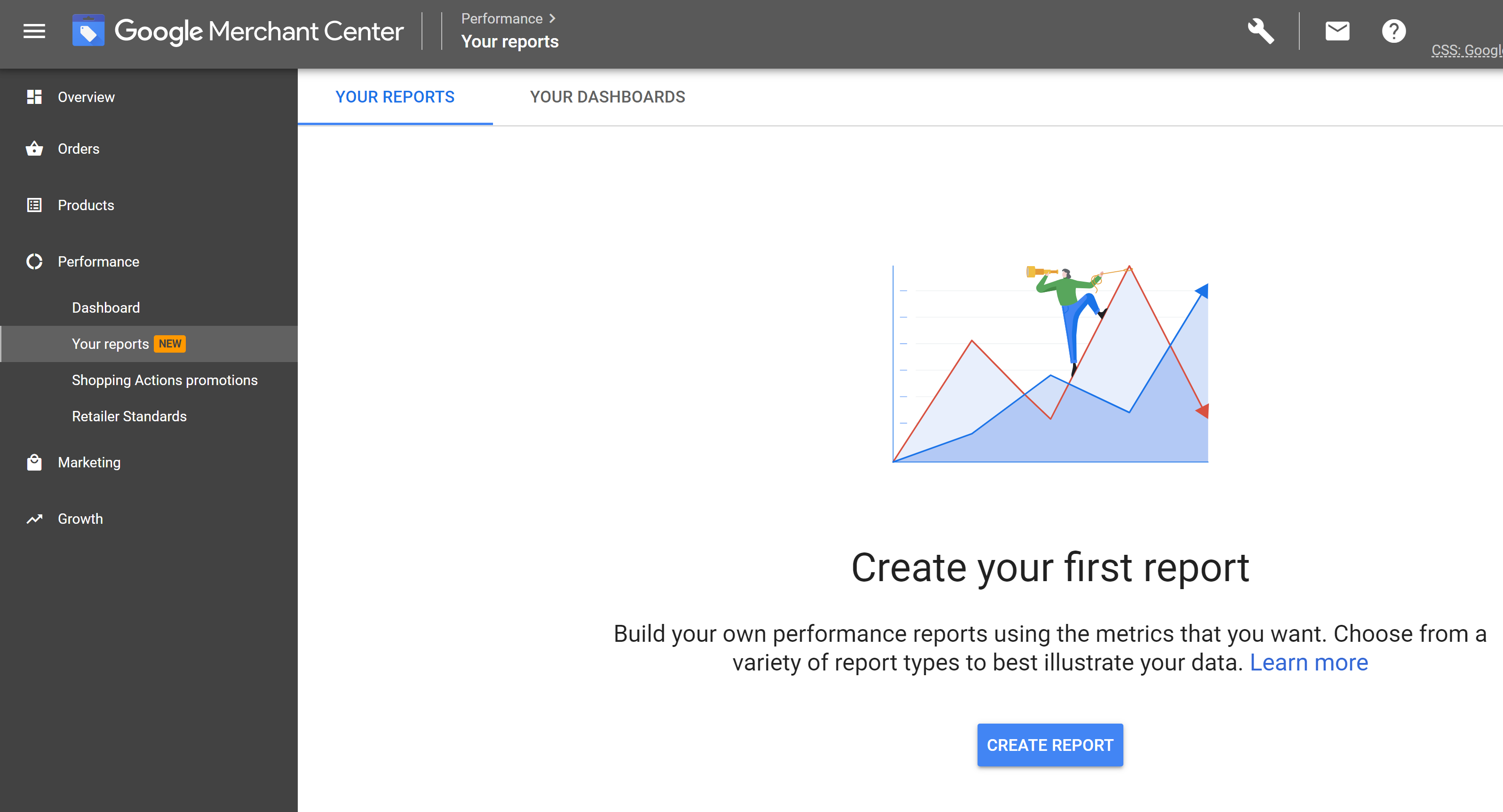The height and width of the screenshot is (812, 1503).
Task: Click the Your reports NEW label
Action: tap(126, 344)
